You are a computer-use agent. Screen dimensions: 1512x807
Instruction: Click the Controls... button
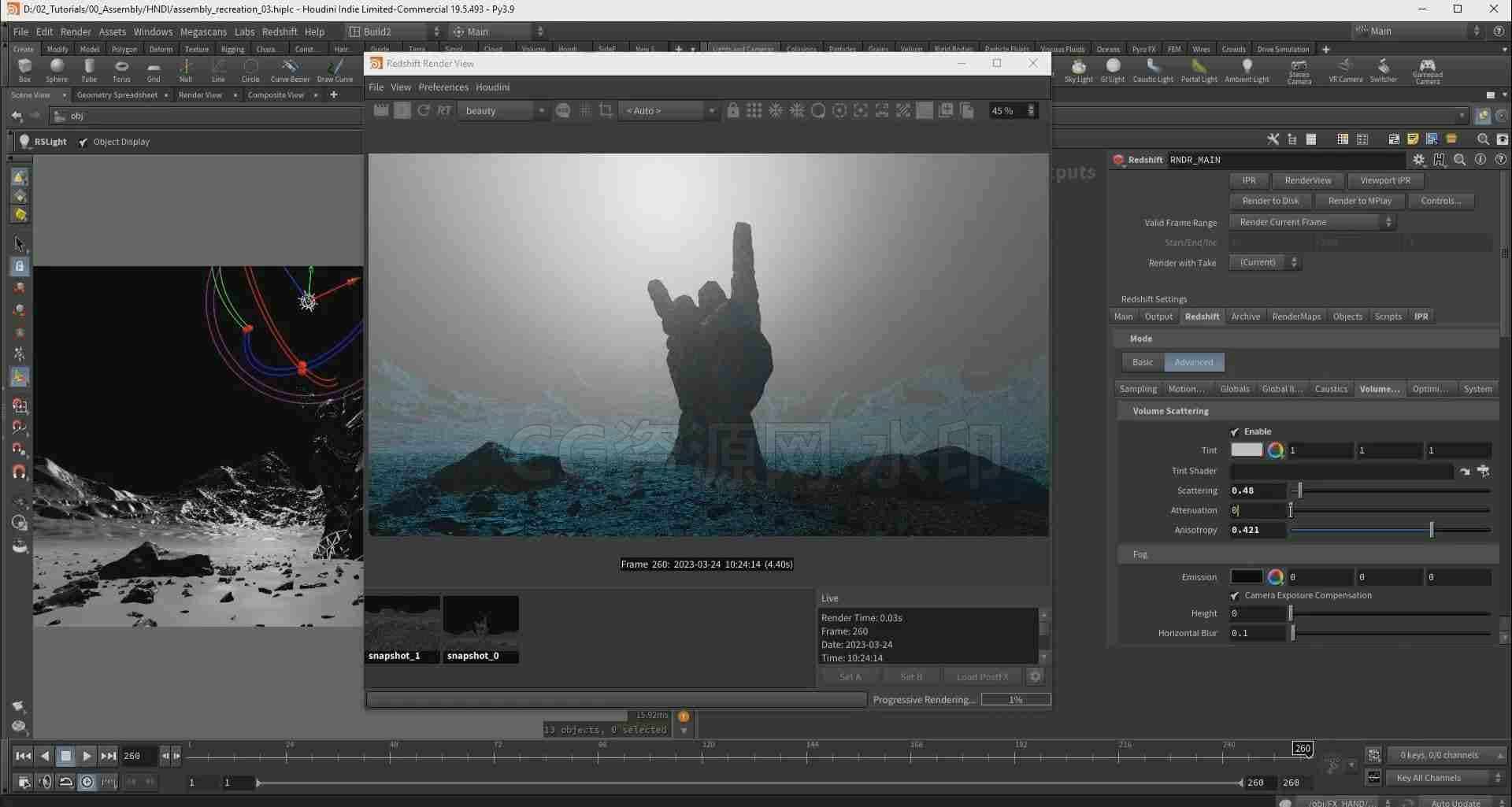coord(1440,201)
